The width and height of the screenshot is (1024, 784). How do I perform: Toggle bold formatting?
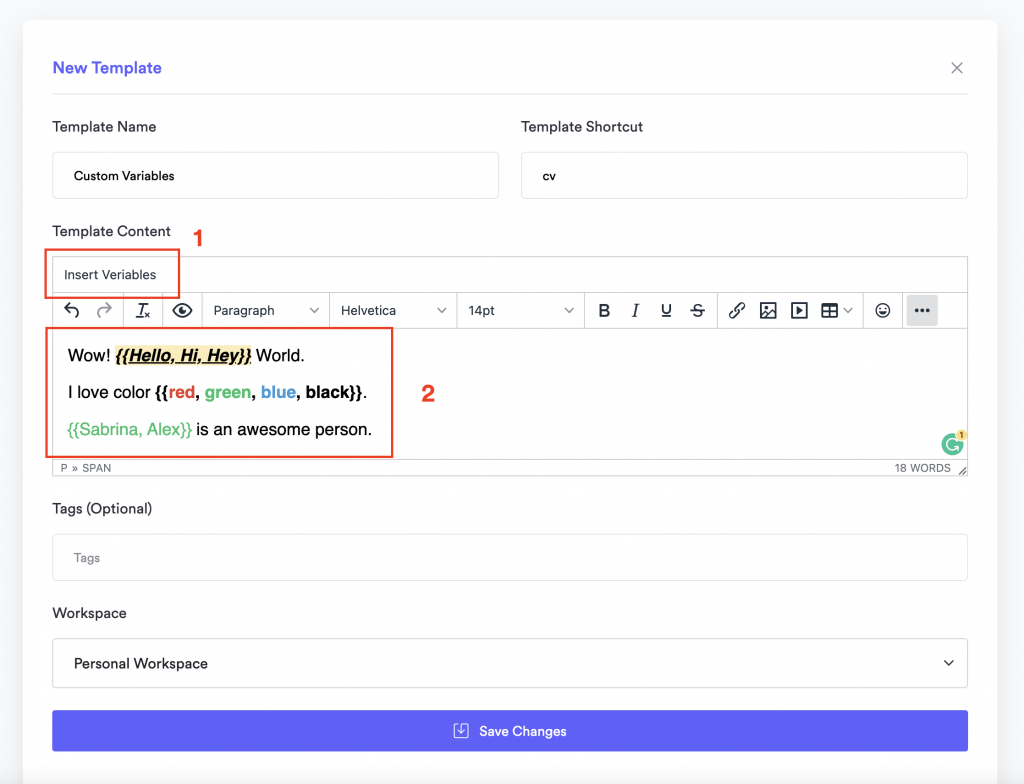(604, 310)
